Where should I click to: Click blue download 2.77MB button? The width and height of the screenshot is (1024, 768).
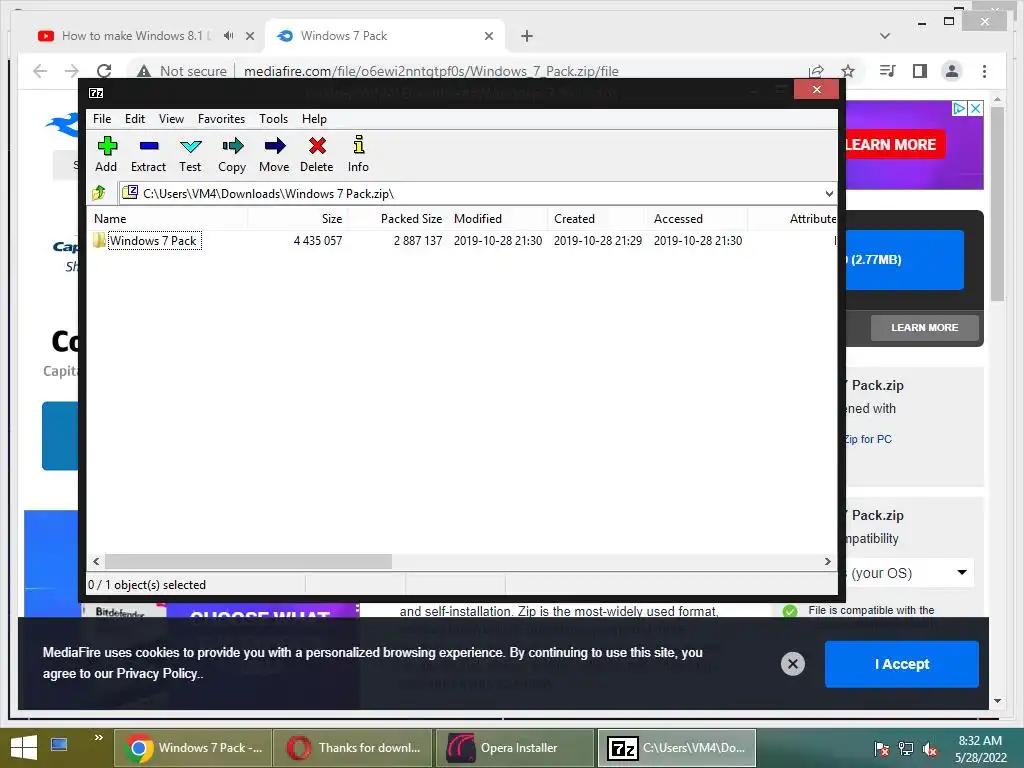[x=904, y=259]
